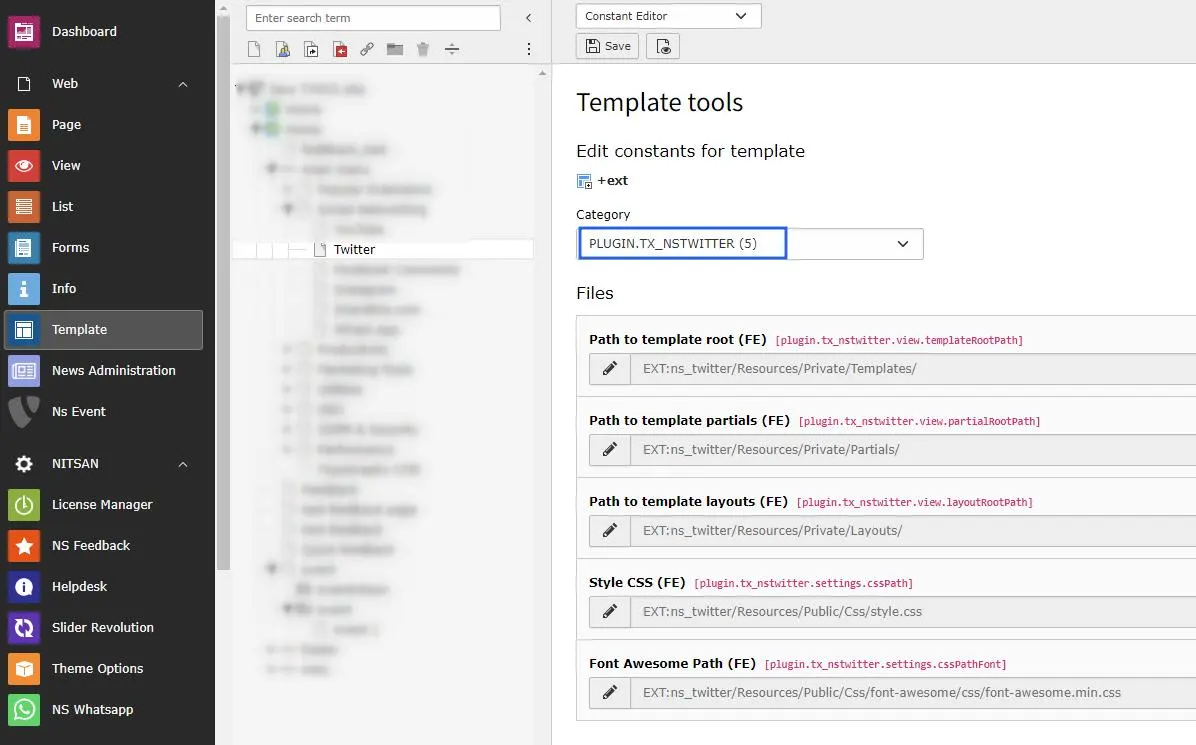Open NS Whatsapp module

103,710
